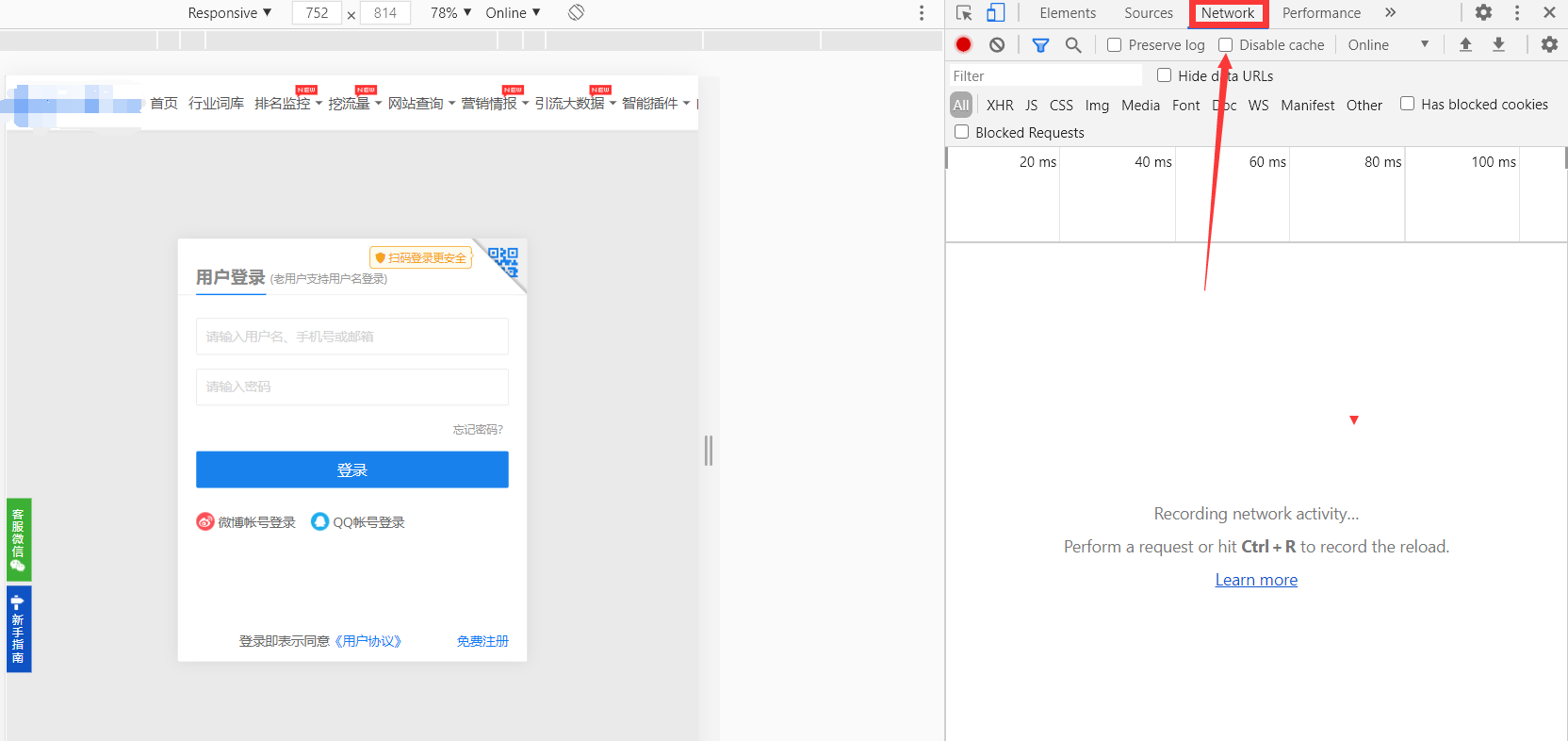1568x741 pixels.
Task: Click the viewport width field 752
Action: click(317, 13)
